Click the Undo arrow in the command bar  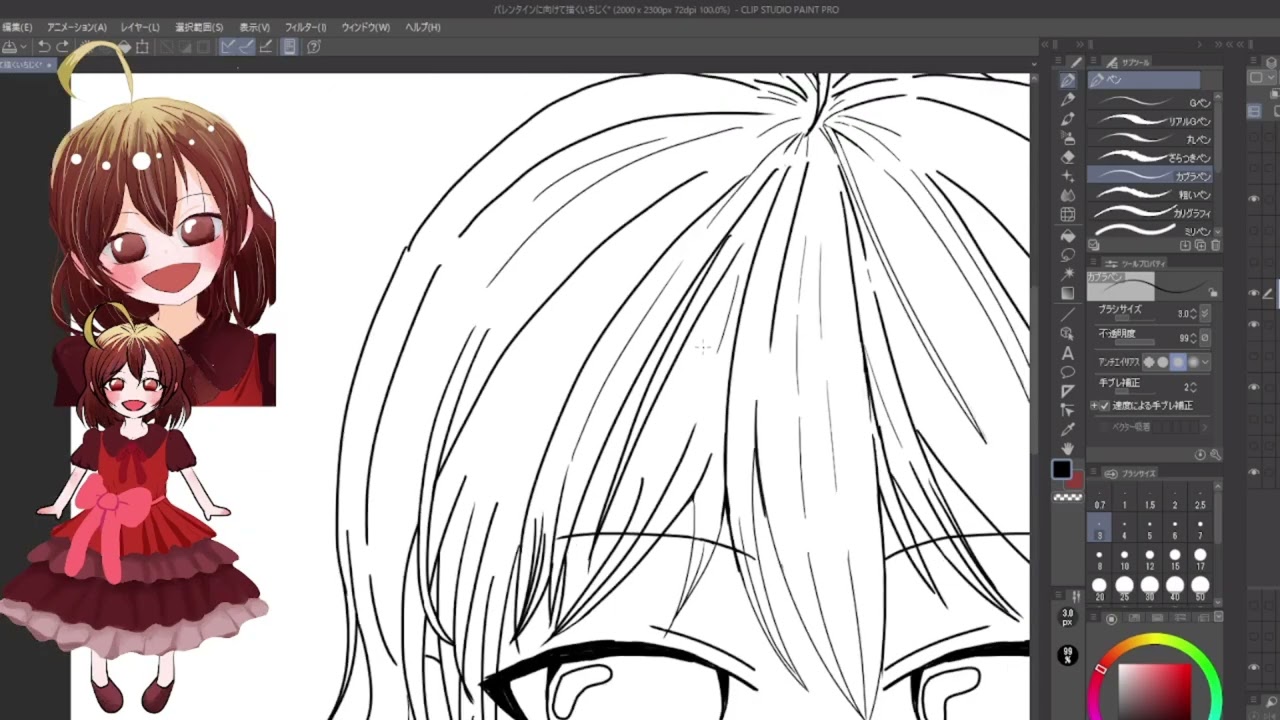click(44, 46)
